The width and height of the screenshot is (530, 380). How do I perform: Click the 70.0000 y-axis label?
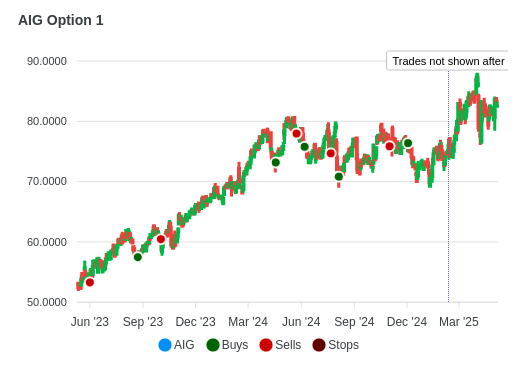(x=47, y=181)
